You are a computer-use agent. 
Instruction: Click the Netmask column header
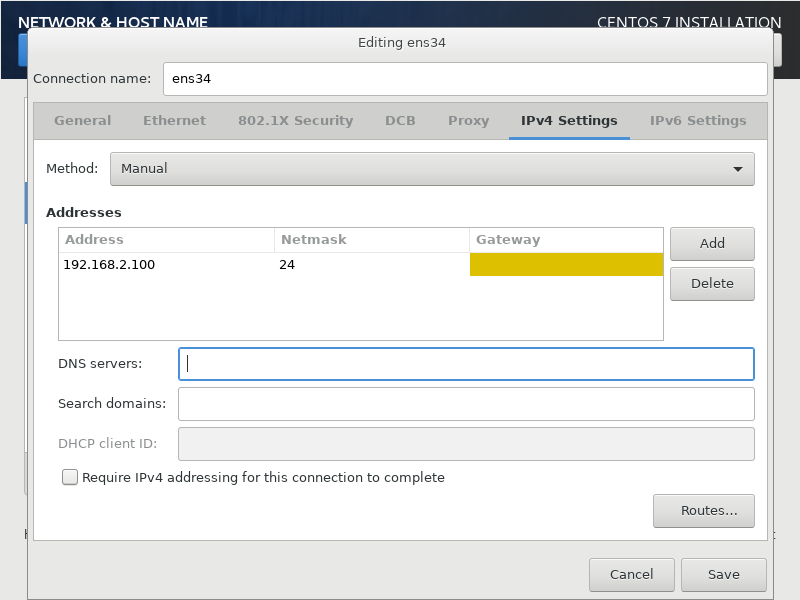tap(372, 240)
